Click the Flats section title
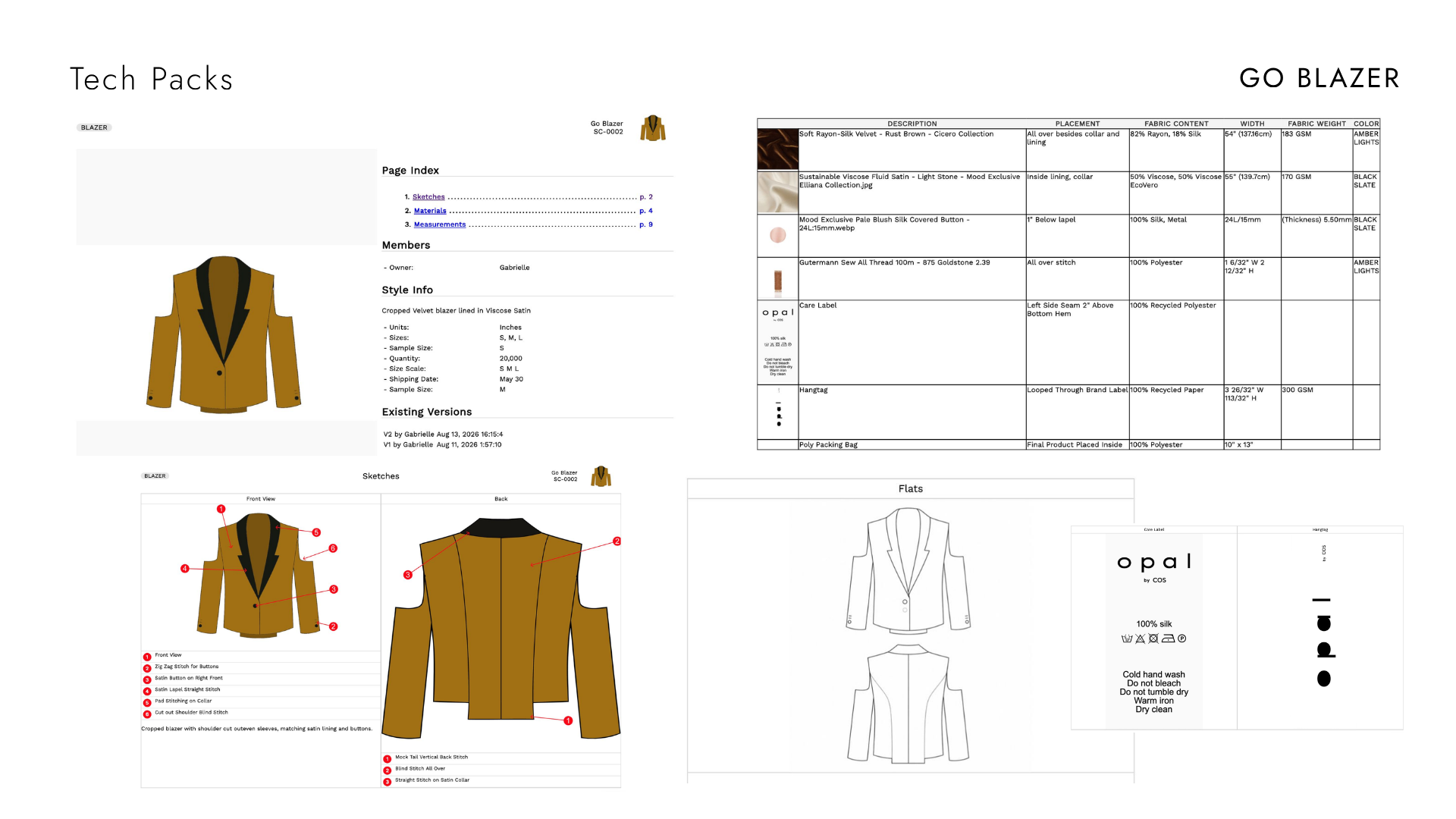Image resolution: width=1456 pixels, height=819 pixels. coord(911,489)
